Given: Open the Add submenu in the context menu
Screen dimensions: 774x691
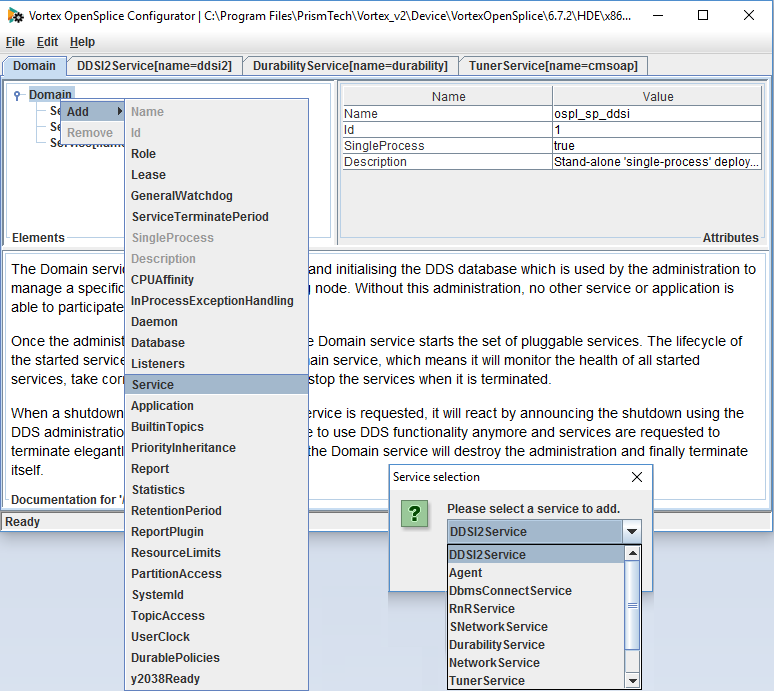Looking at the screenshot, I should tap(93, 112).
